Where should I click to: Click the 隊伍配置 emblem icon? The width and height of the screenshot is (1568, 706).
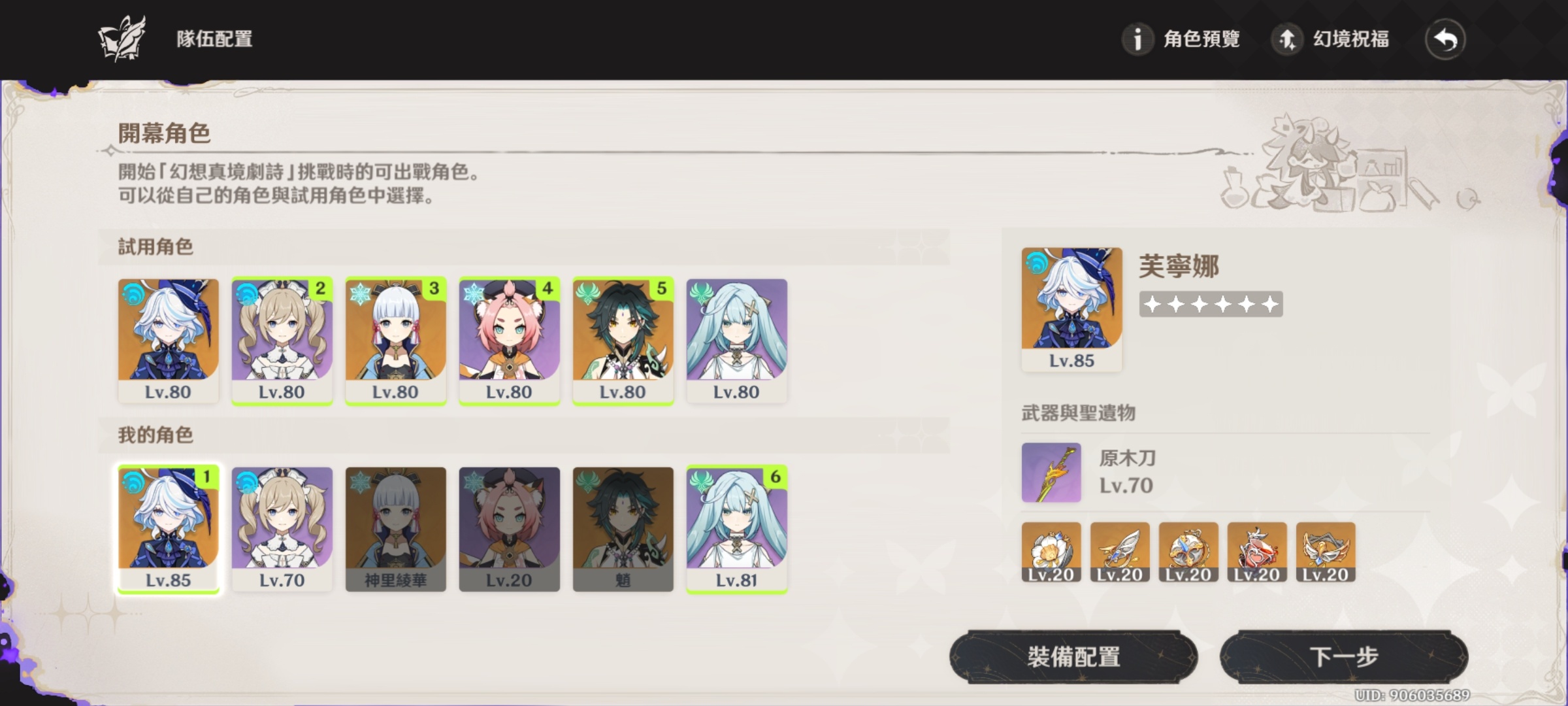[122, 39]
